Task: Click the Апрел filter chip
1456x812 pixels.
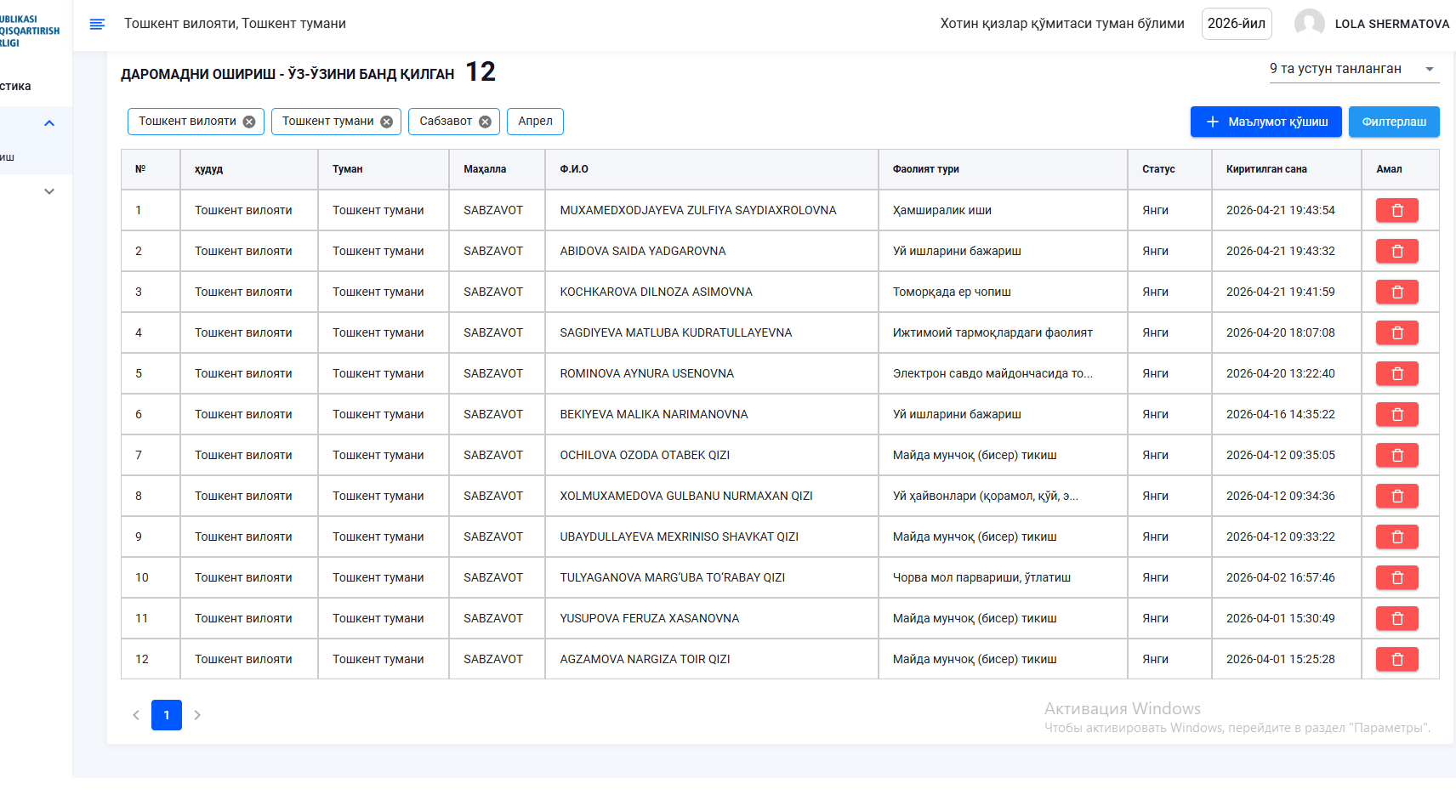Action: [535, 122]
